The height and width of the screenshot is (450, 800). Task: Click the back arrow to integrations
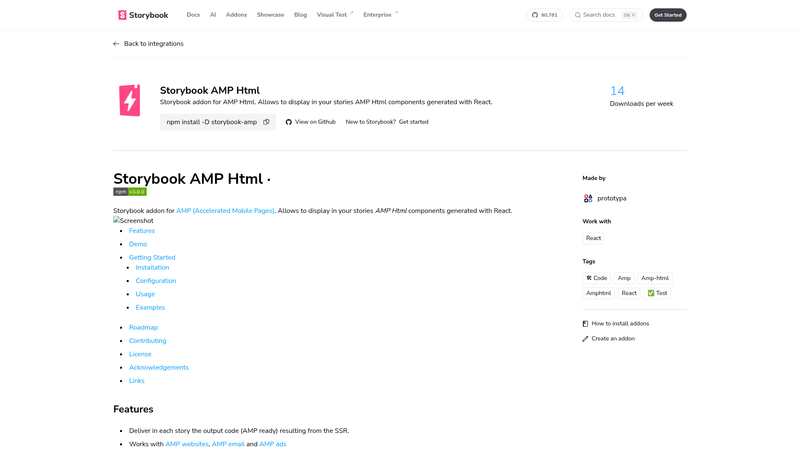[116, 44]
